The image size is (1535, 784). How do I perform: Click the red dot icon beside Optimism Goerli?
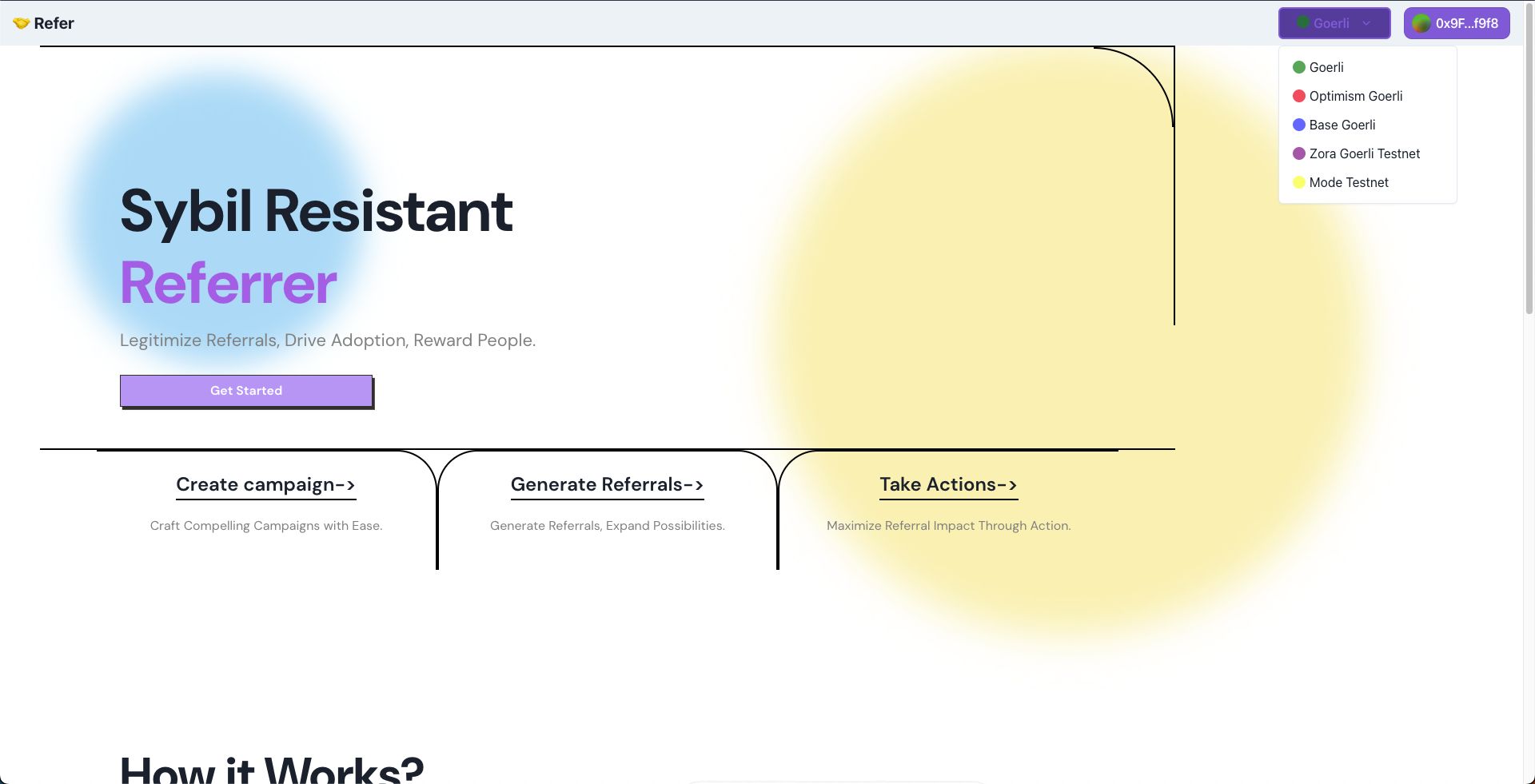click(x=1299, y=96)
